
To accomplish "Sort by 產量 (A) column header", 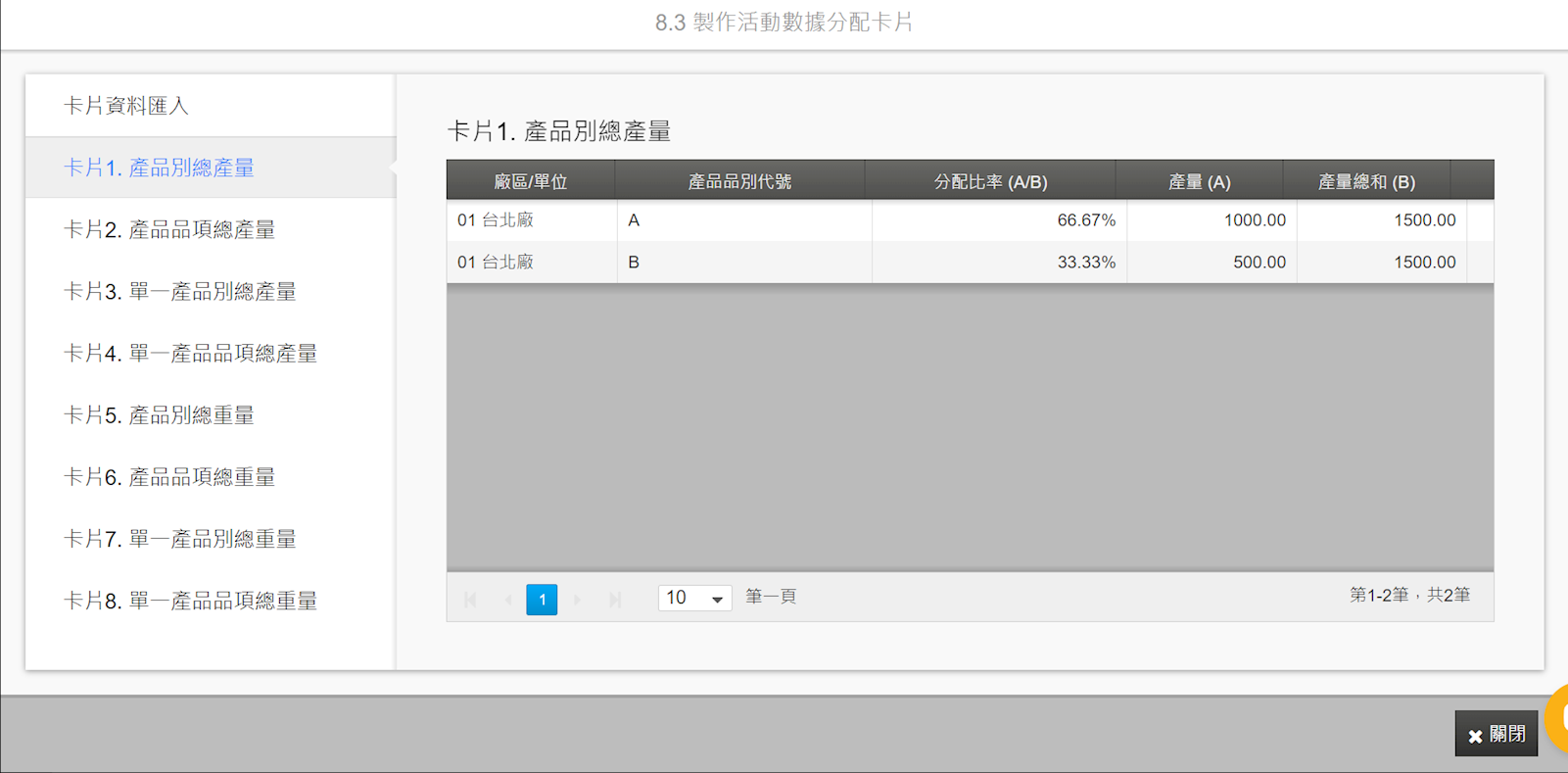I will coord(1200,181).
